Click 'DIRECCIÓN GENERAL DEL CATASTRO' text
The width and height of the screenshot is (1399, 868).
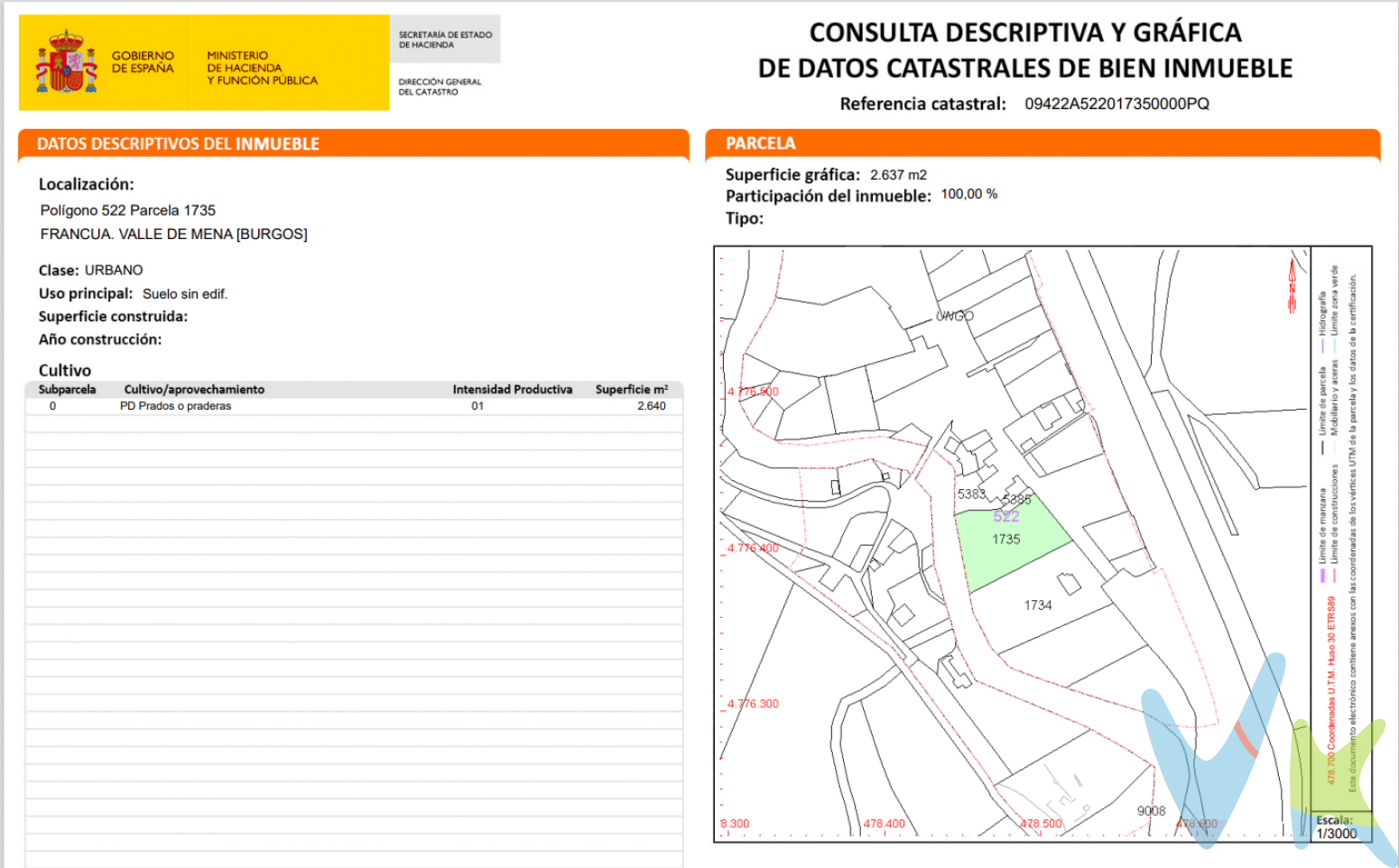[x=440, y=87]
